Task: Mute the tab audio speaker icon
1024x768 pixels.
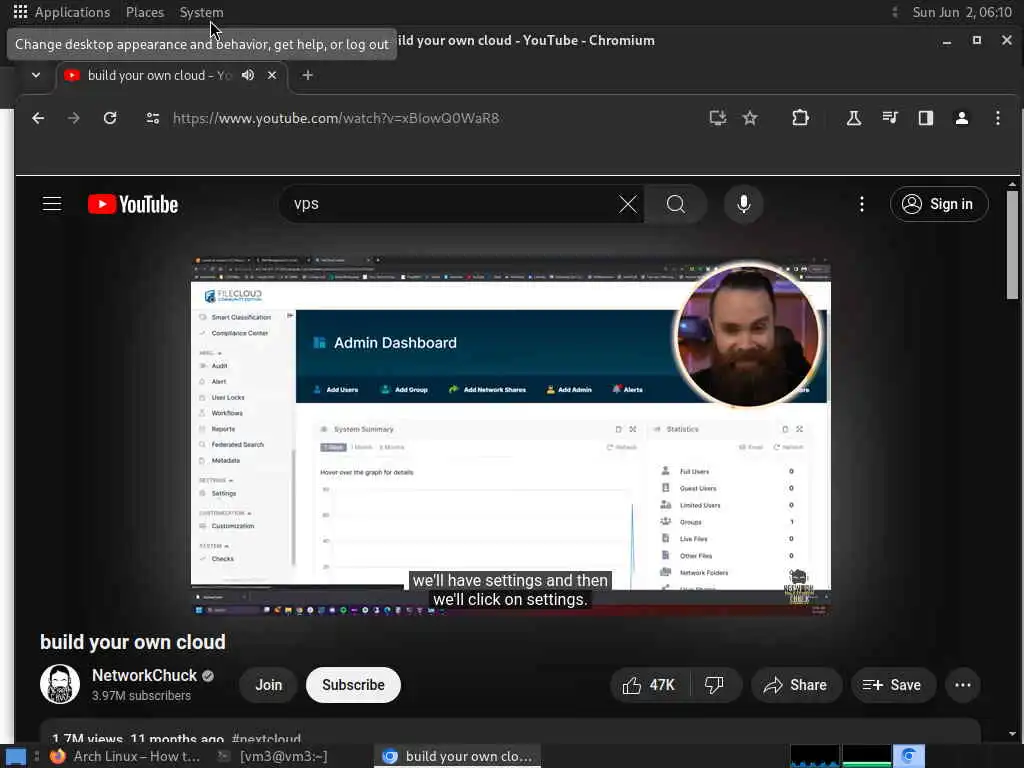Action: pyautogui.click(x=248, y=75)
